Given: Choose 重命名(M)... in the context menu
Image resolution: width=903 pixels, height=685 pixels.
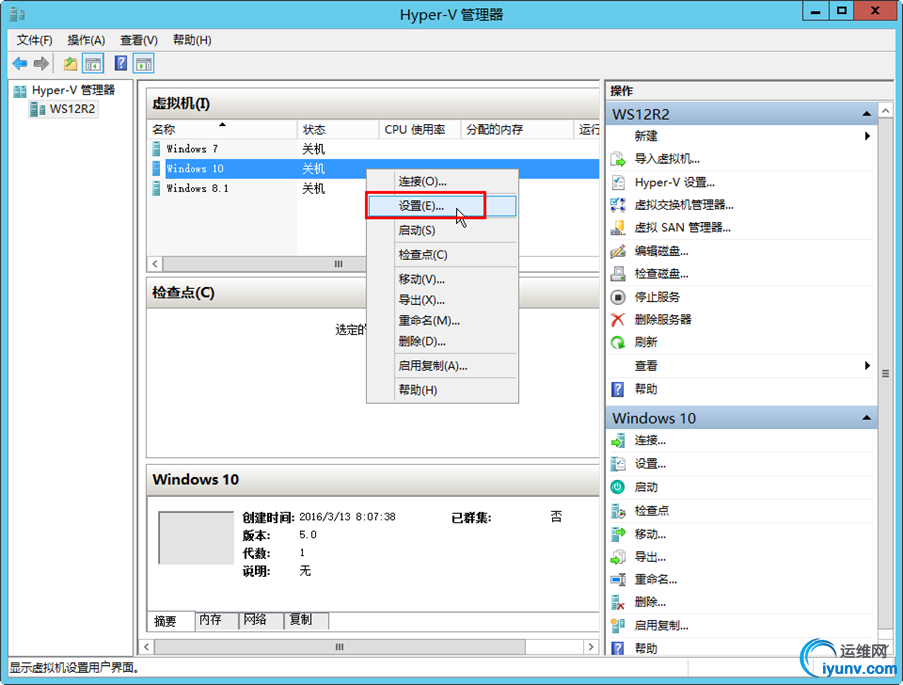Looking at the screenshot, I should pyautogui.click(x=442, y=321).
